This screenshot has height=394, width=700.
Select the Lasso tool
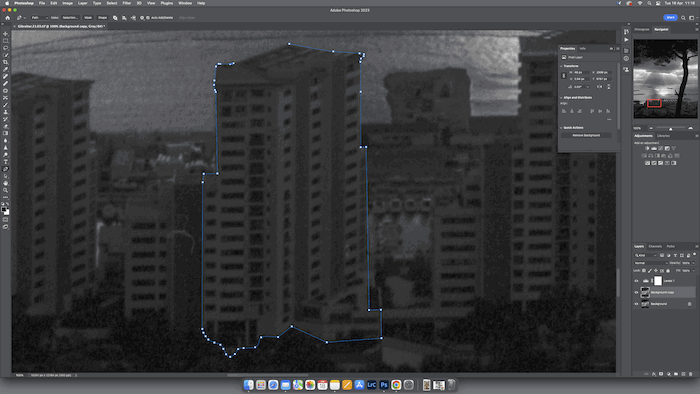coord(5,48)
